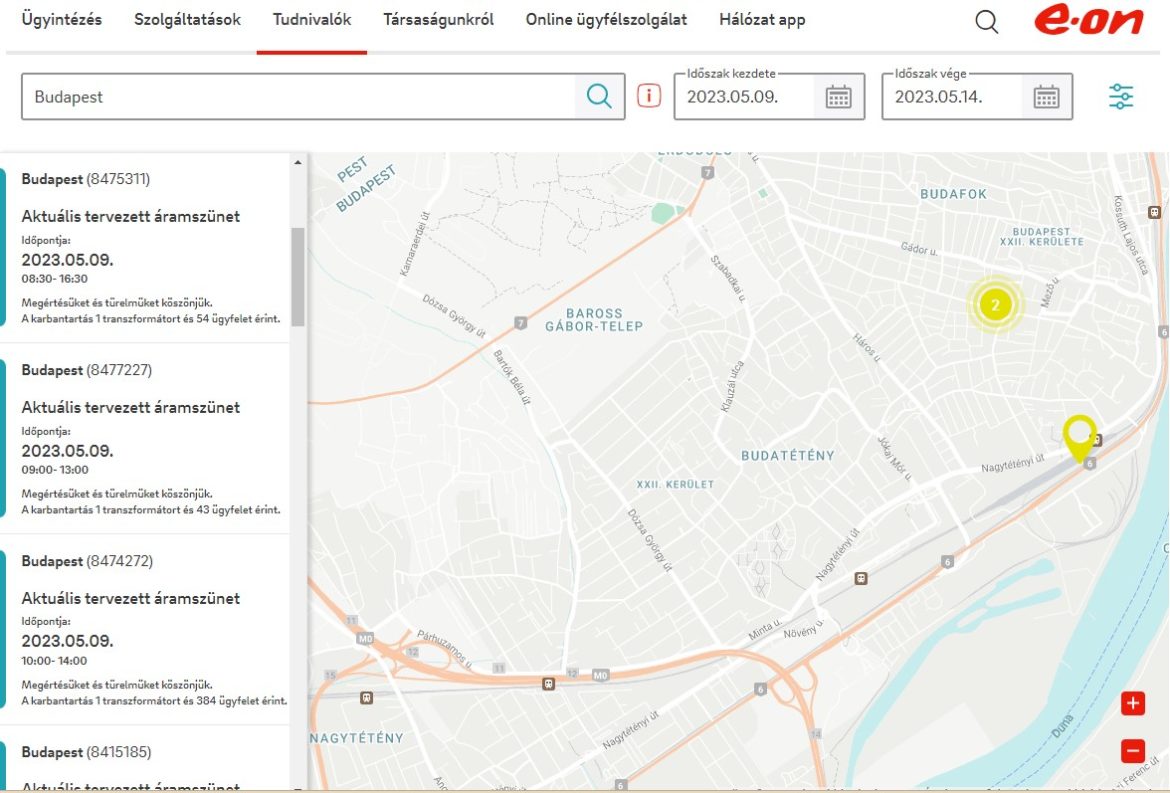This screenshot has width=1170, height=793.
Task: Zoom out the map with the minus button
Action: pos(1132,750)
